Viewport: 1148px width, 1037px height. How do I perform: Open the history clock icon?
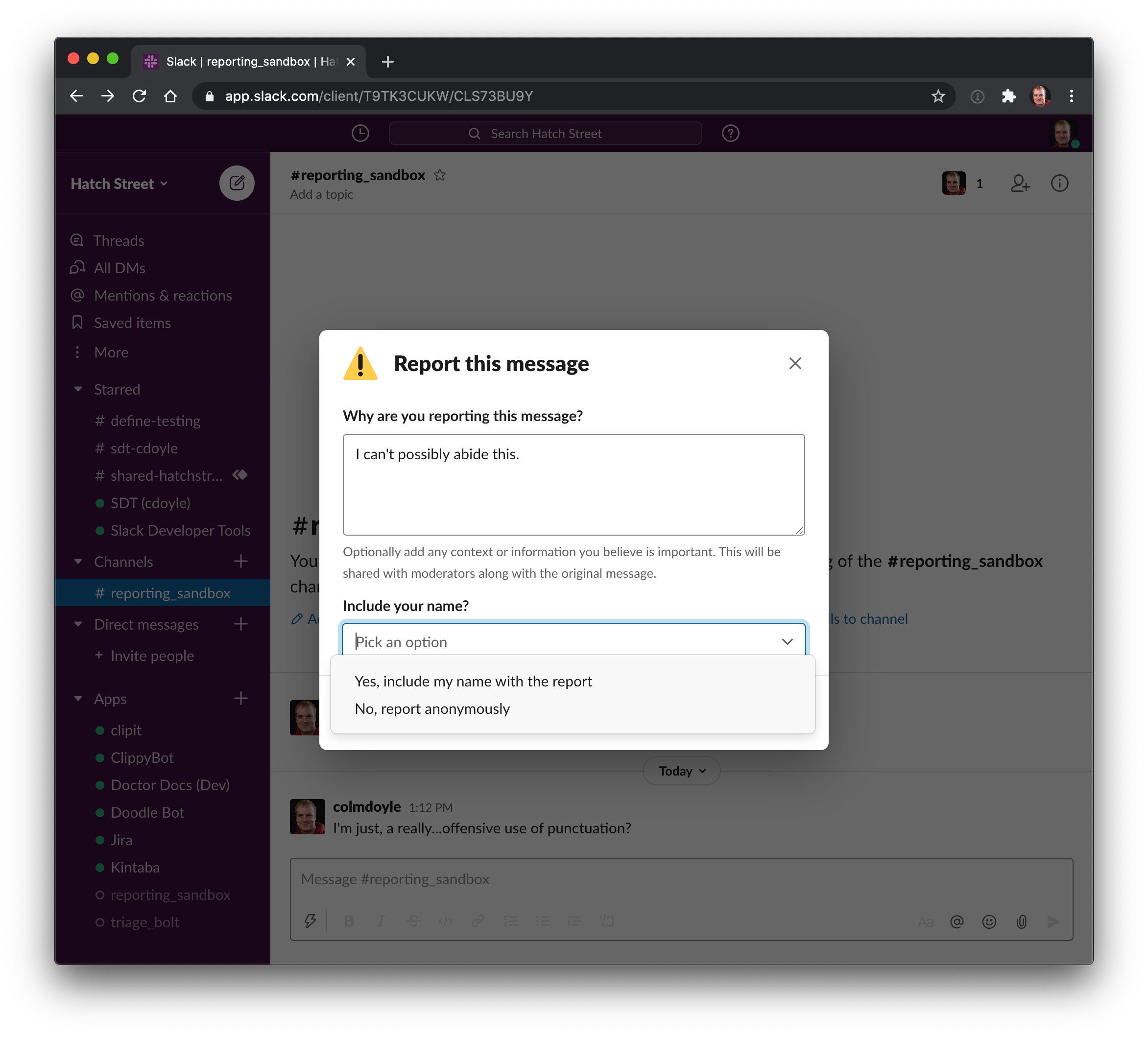tap(360, 133)
